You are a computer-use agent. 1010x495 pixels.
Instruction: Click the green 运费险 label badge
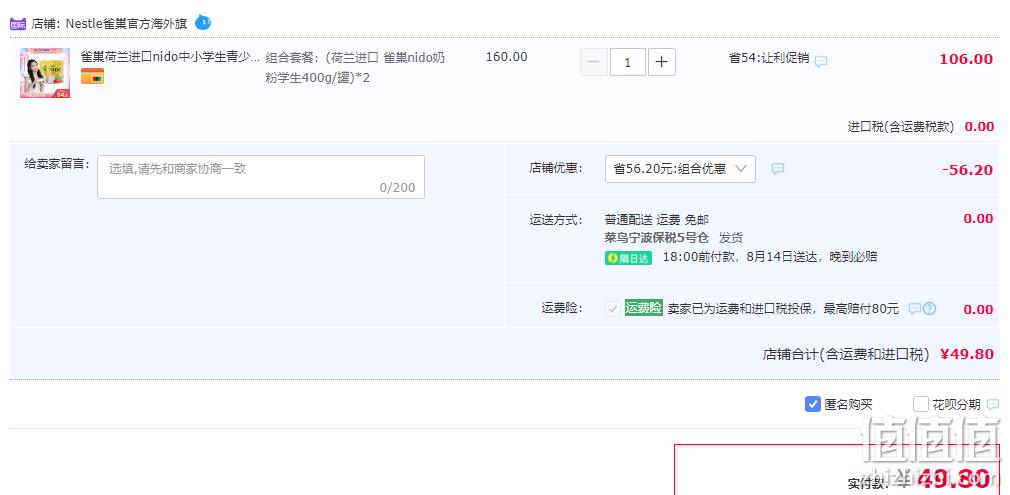coord(643,308)
